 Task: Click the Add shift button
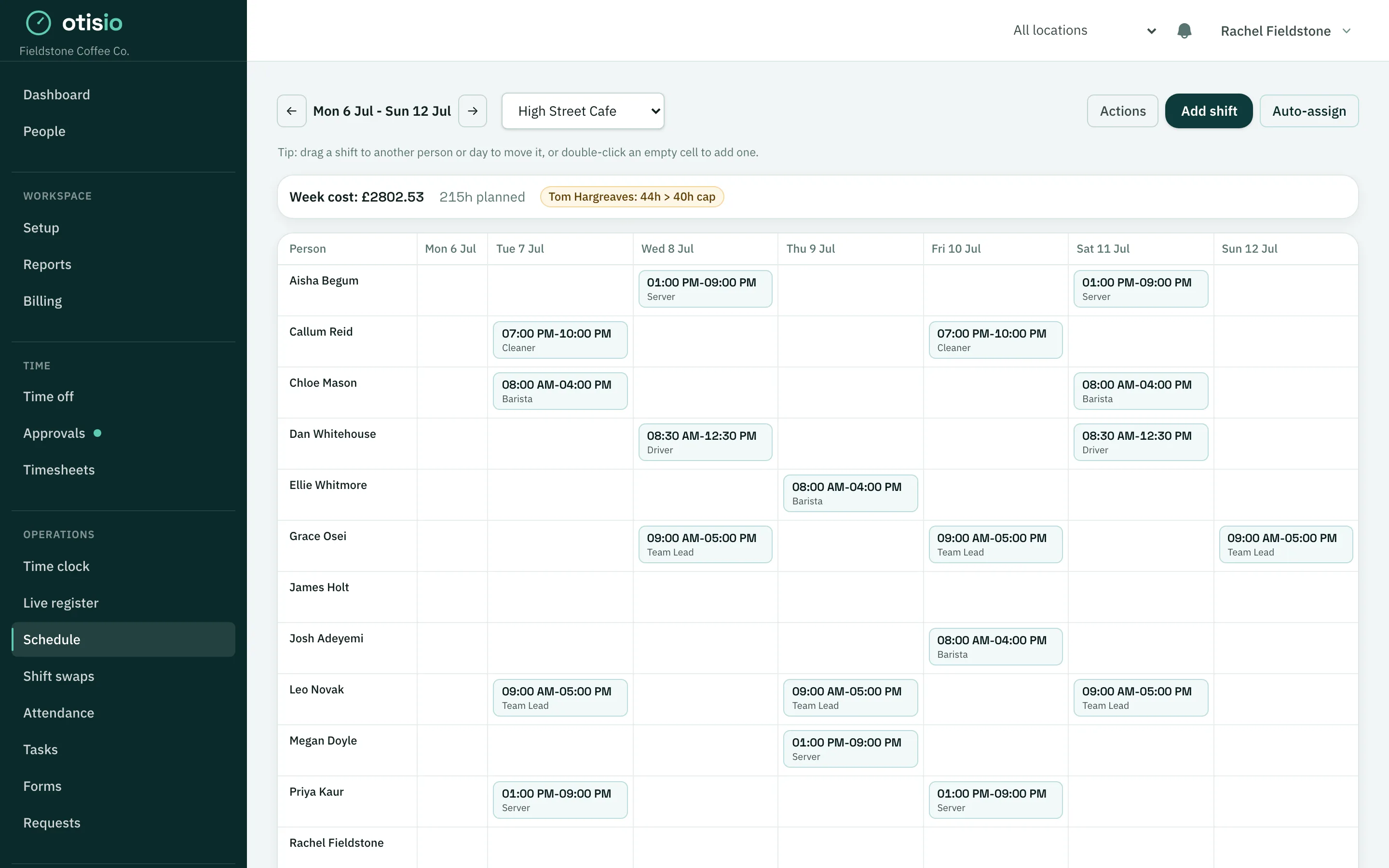[x=1208, y=111]
